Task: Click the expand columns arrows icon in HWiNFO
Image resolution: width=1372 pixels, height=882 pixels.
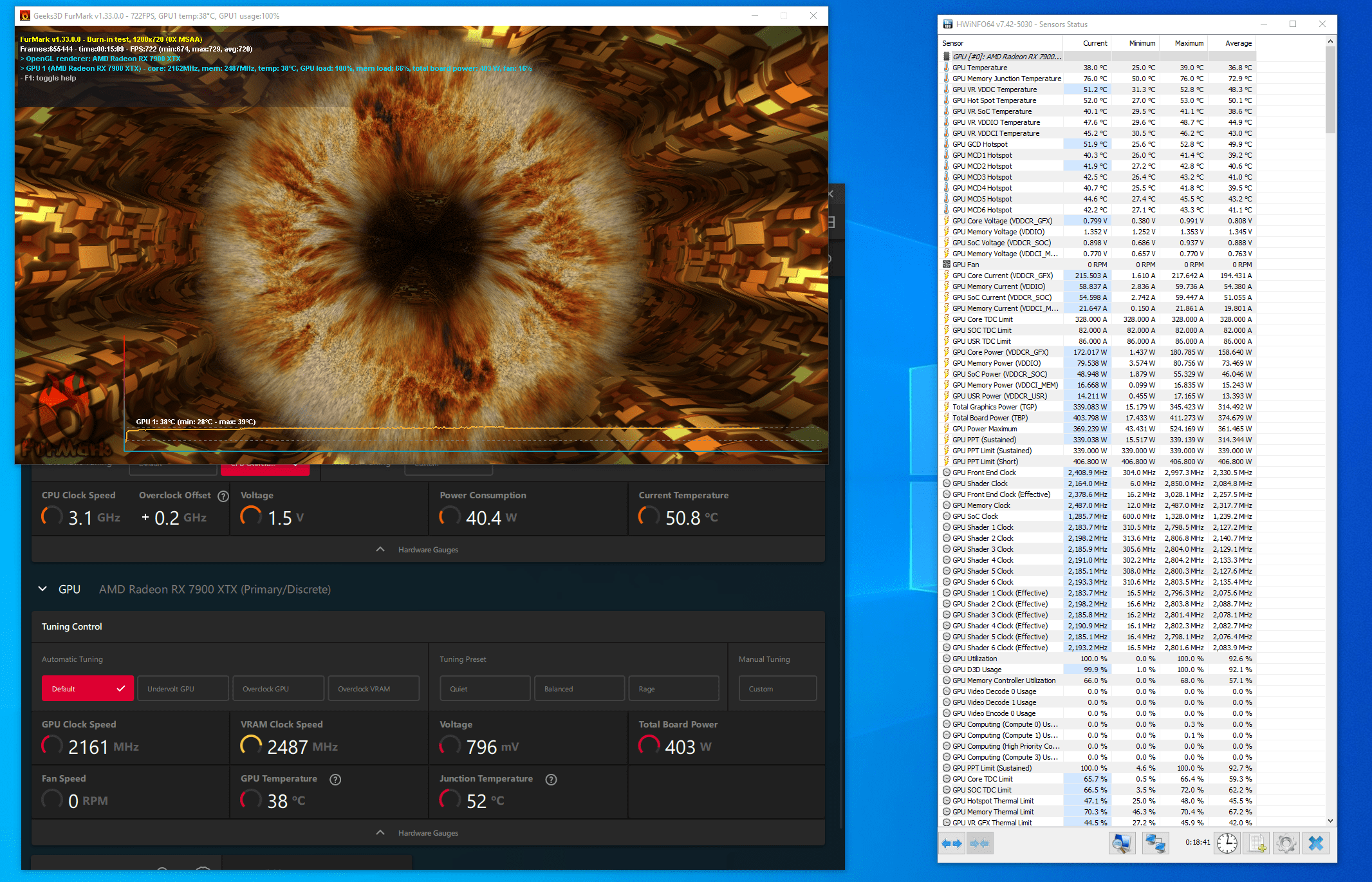Action: point(951,843)
